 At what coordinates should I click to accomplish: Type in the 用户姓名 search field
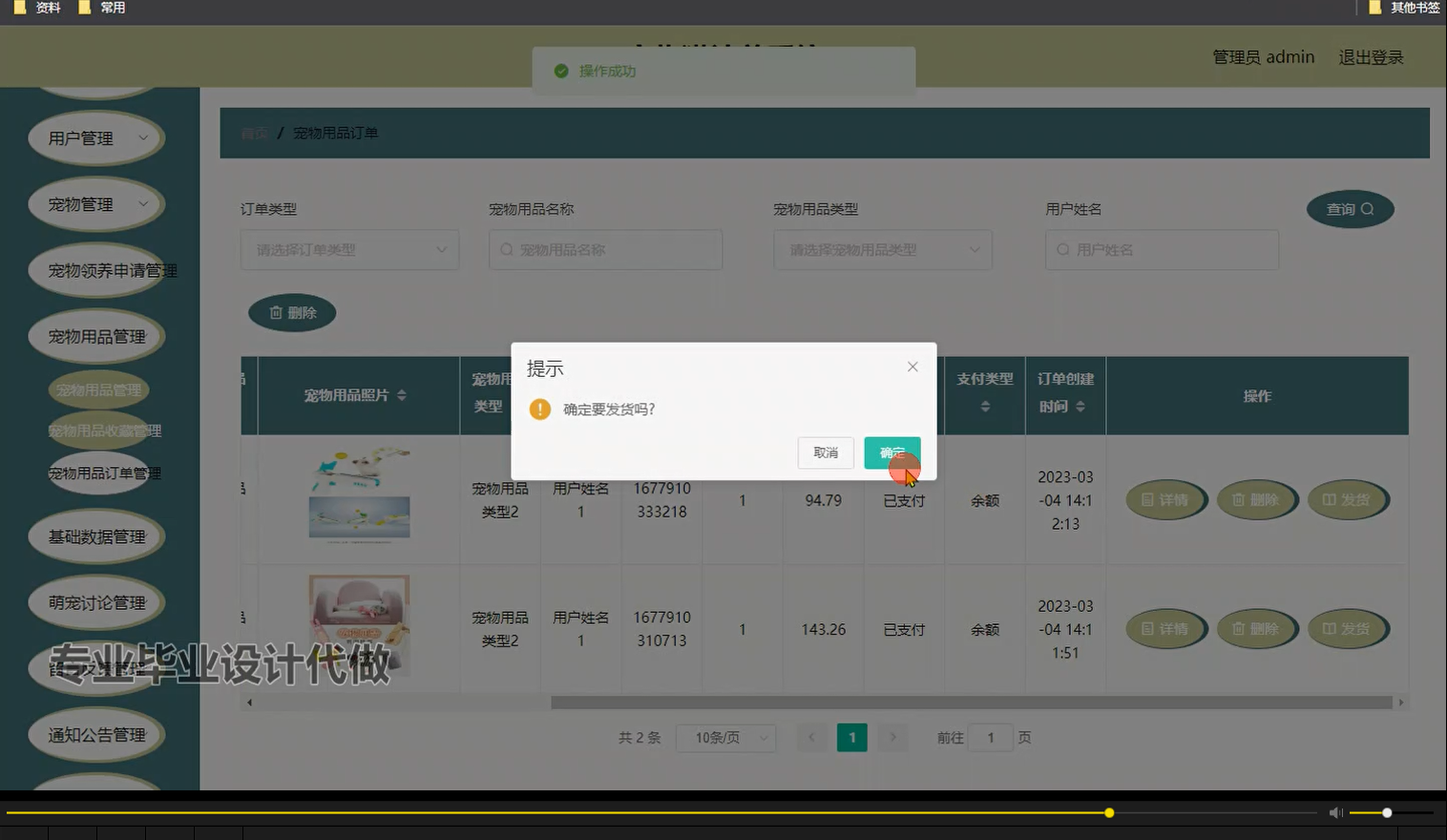coord(1161,249)
